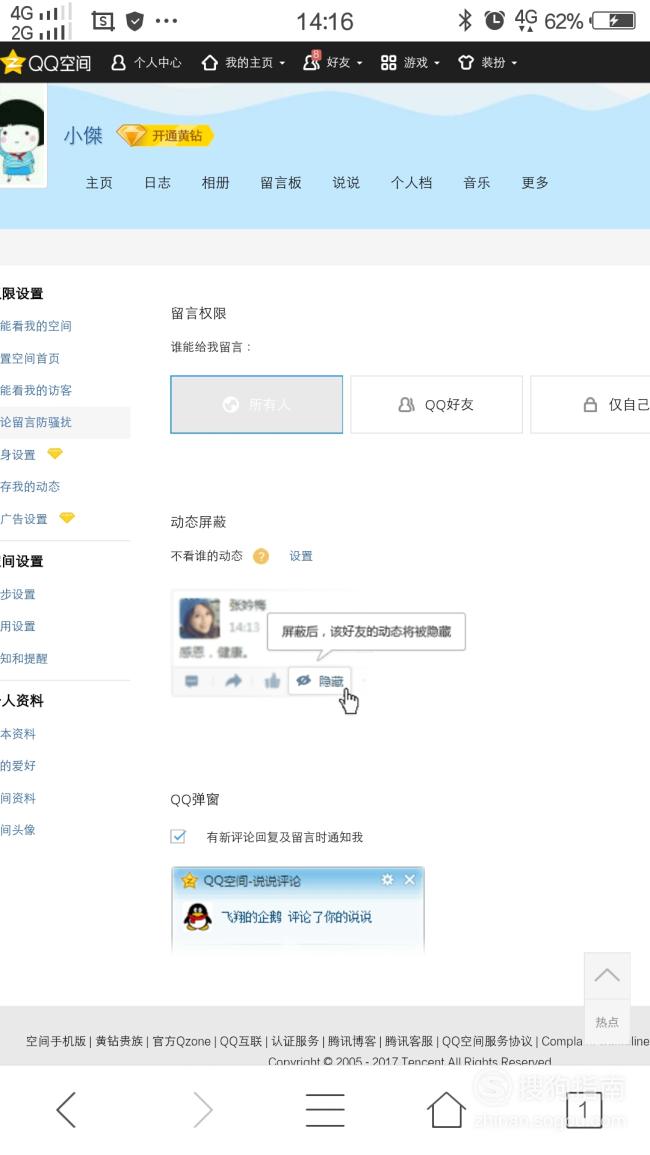650x1155 pixels.
Task: Open the browser hamburger menu
Action: [x=325, y=1110]
